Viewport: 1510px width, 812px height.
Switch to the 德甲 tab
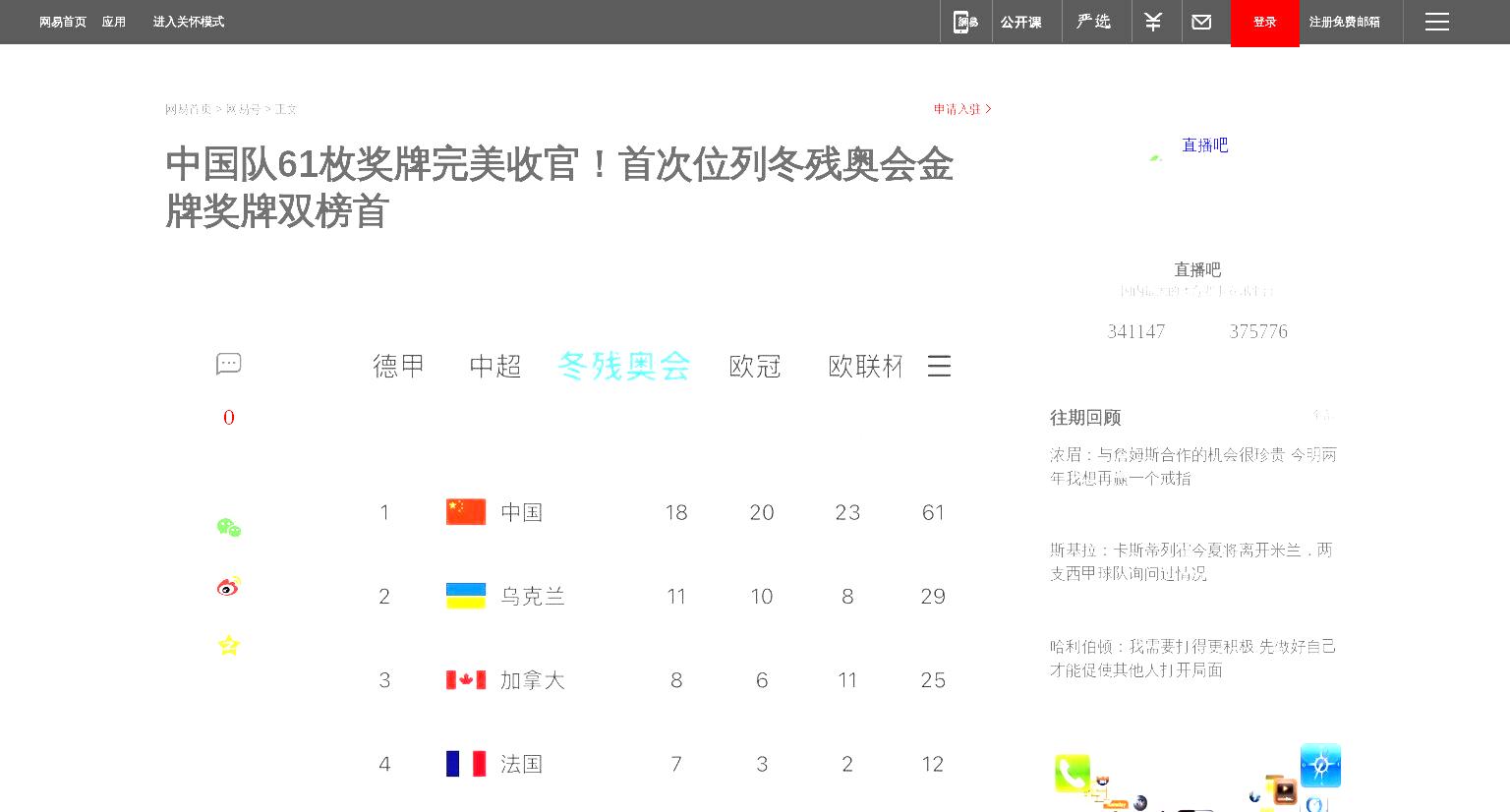pos(398,367)
